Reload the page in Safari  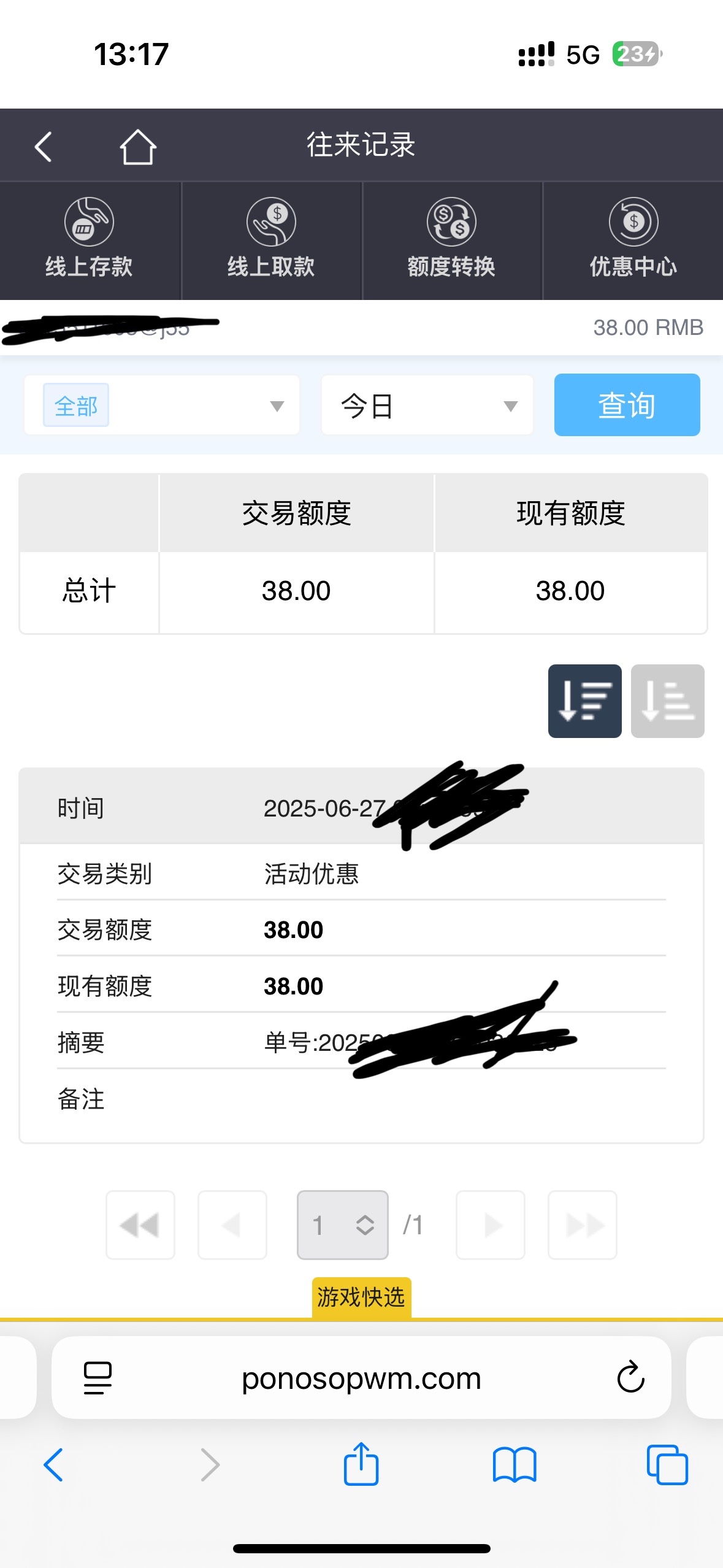[630, 1377]
